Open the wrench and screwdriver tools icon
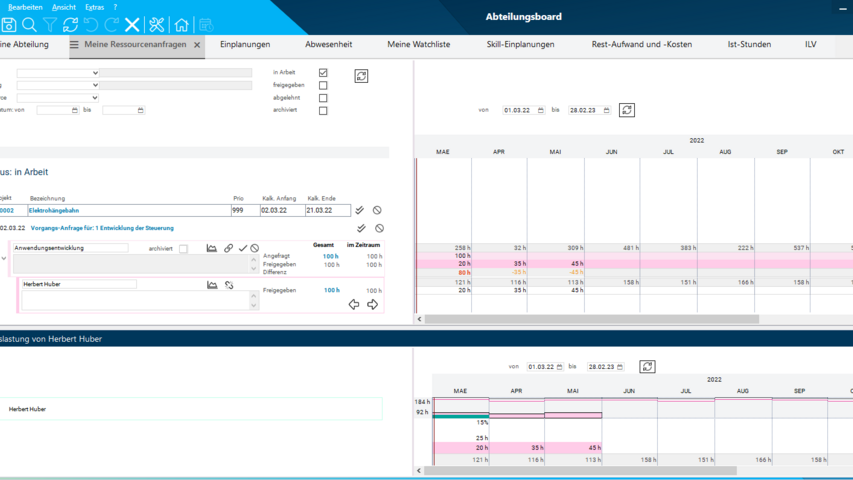Screen dimensions: 853x480 [157, 25]
